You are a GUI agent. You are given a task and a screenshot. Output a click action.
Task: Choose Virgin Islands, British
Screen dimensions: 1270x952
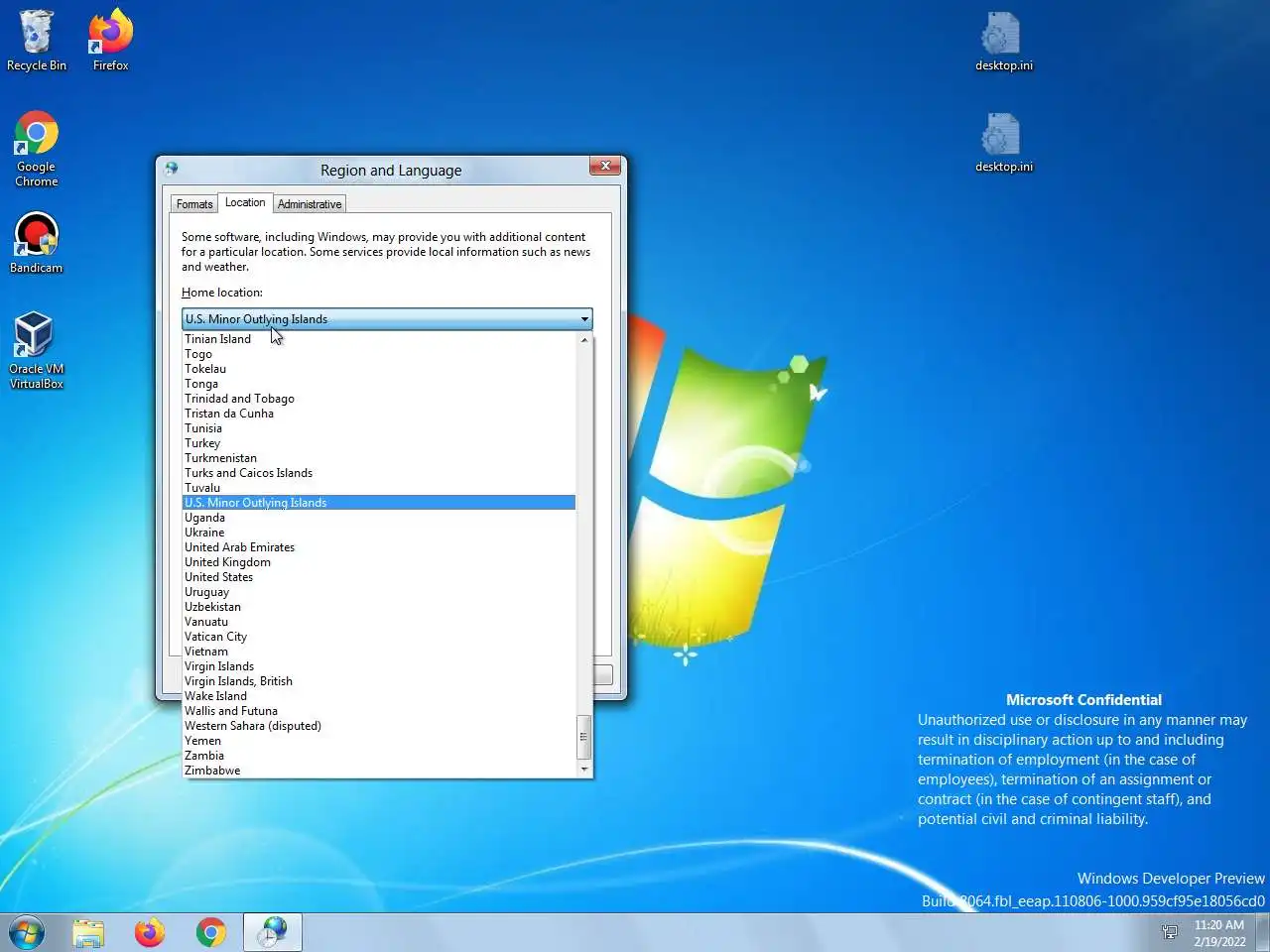click(379, 681)
